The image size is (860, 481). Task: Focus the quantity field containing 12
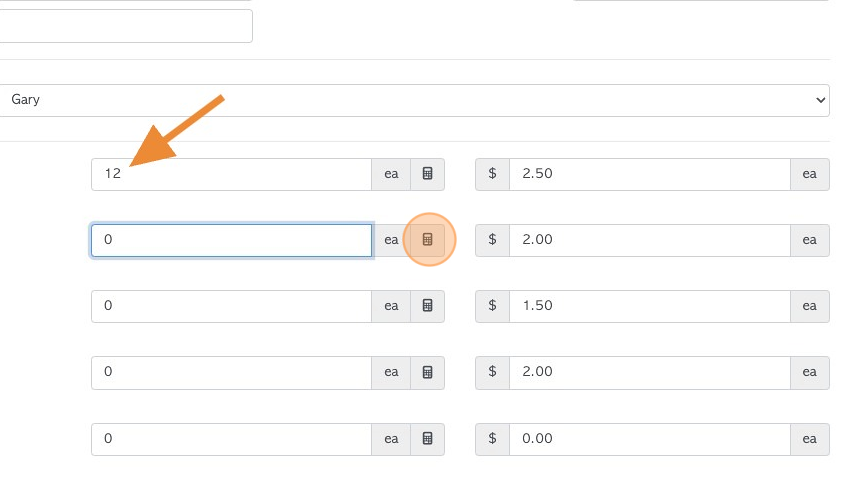pyautogui.click(x=231, y=174)
